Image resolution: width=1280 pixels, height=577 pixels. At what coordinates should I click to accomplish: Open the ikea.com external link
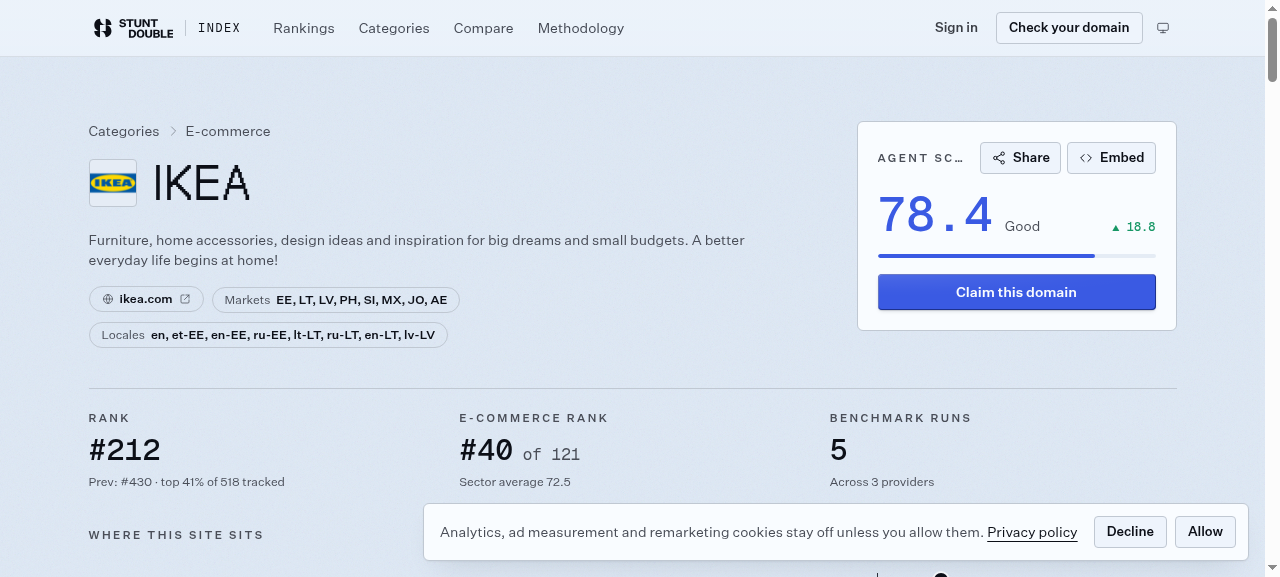pyautogui.click(x=147, y=299)
